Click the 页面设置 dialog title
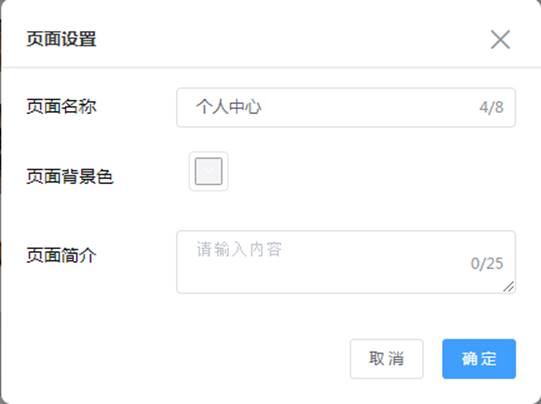 point(61,39)
